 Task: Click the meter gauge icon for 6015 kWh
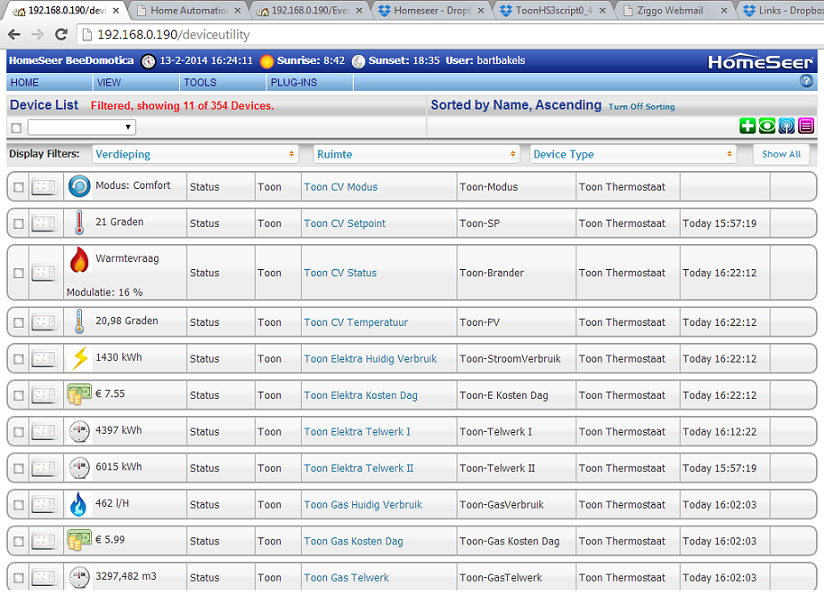(x=79, y=468)
